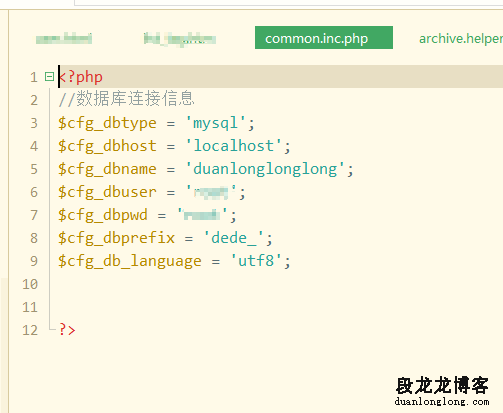This screenshot has width=503, height=413.
Task: Click the 'localhost' string value
Action: point(234,146)
